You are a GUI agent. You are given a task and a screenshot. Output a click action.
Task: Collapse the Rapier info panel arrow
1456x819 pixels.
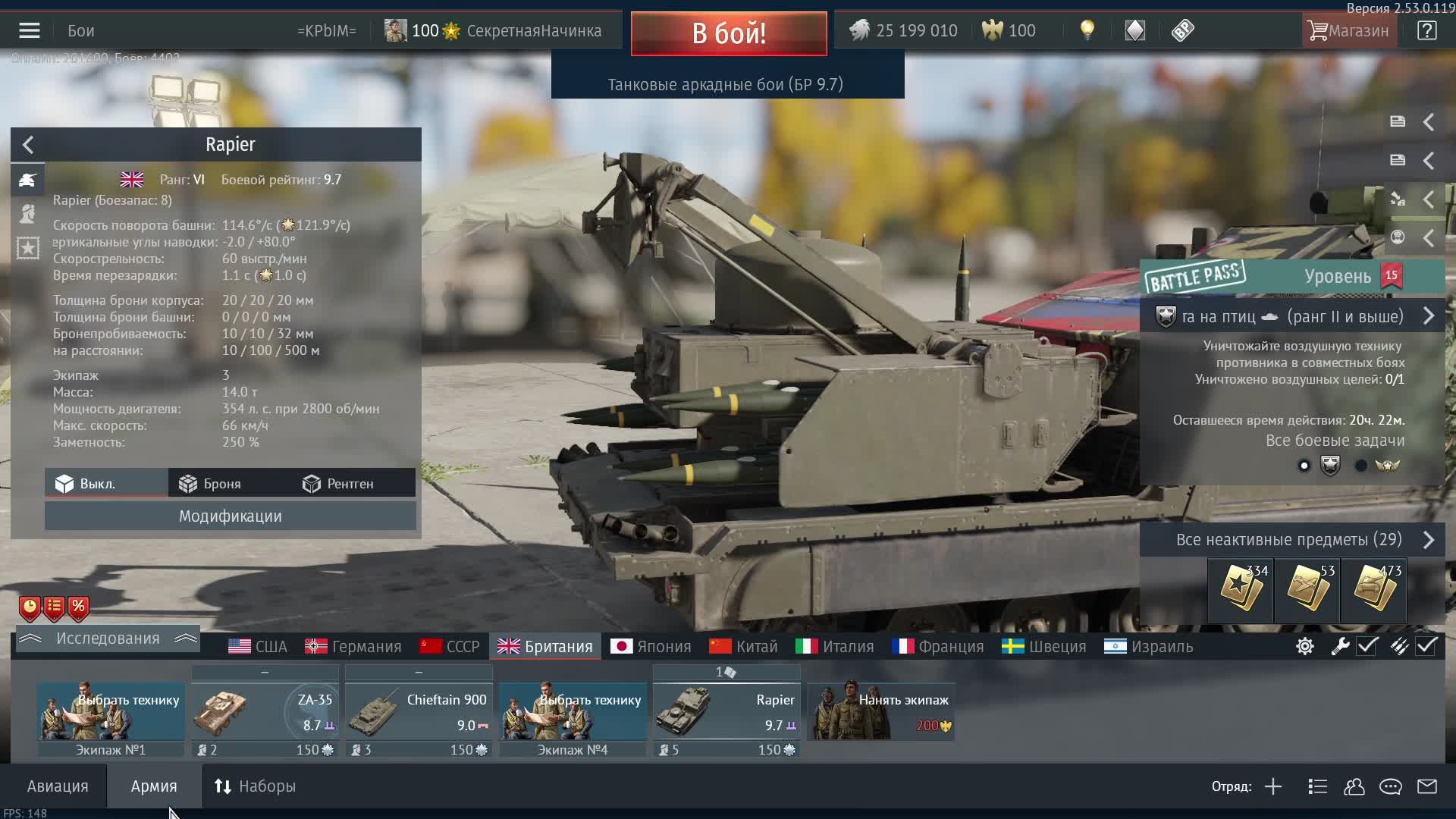point(28,144)
